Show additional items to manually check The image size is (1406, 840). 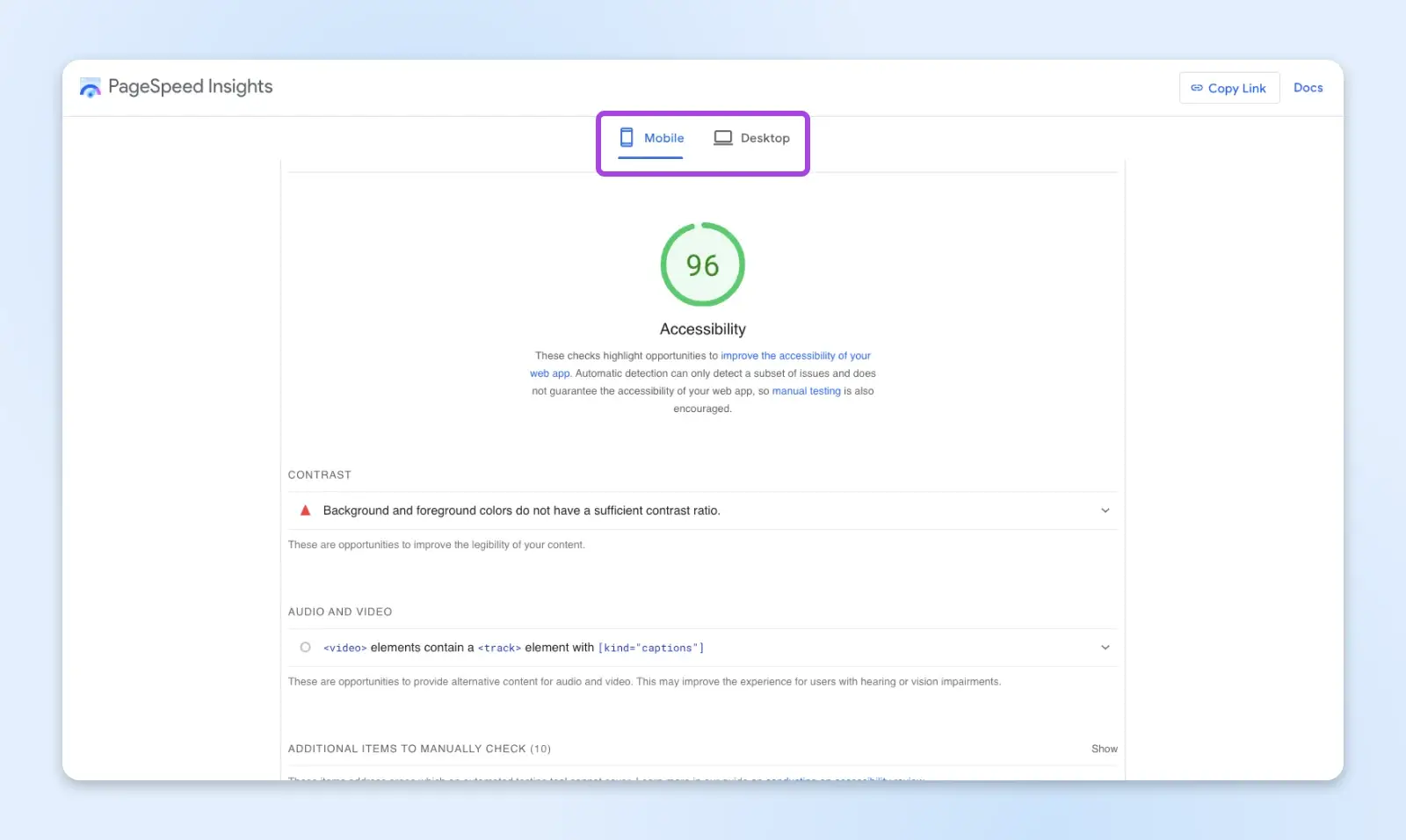(x=1105, y=749)
